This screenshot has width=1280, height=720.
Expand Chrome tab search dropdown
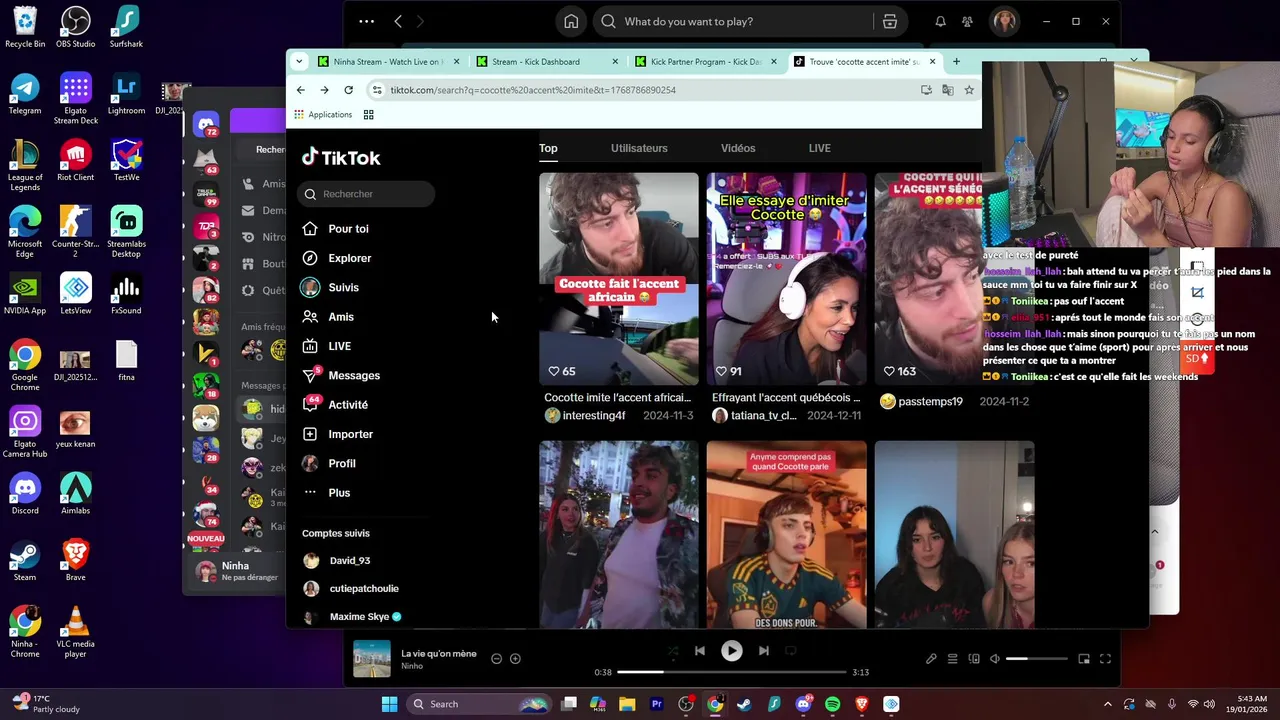click(x=298, y=62)
